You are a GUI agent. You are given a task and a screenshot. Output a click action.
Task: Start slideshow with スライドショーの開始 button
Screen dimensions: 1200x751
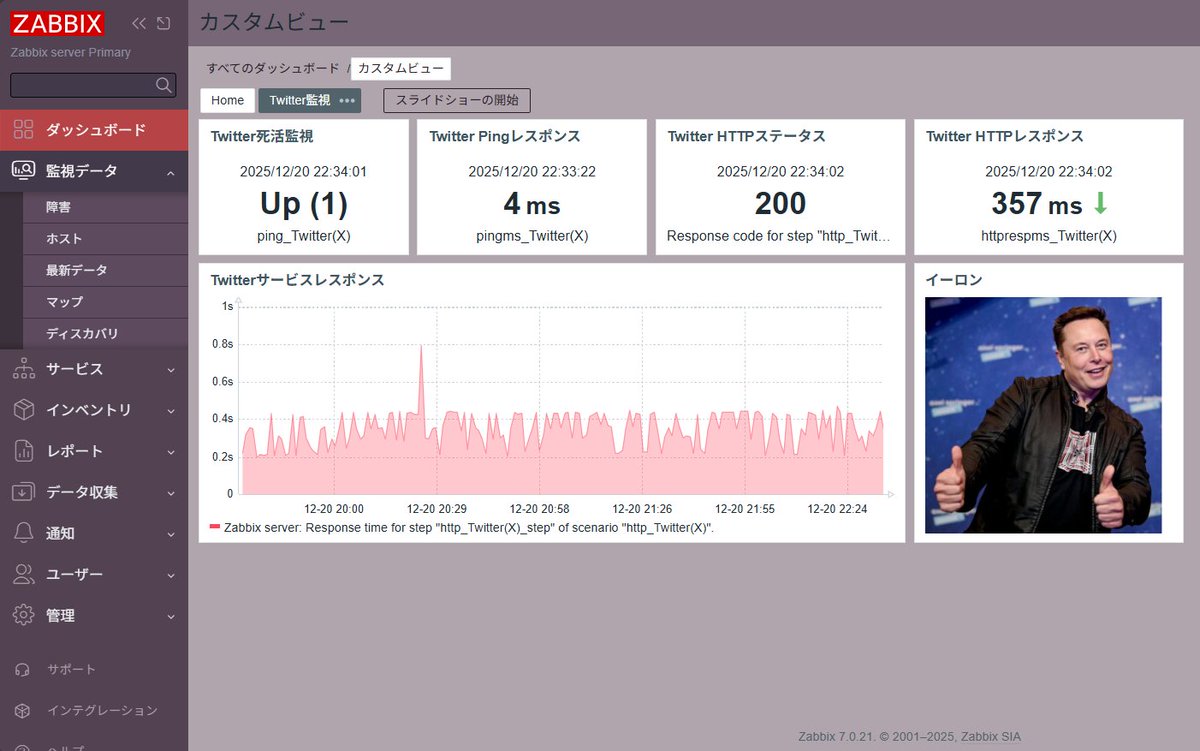coord(457,100)
